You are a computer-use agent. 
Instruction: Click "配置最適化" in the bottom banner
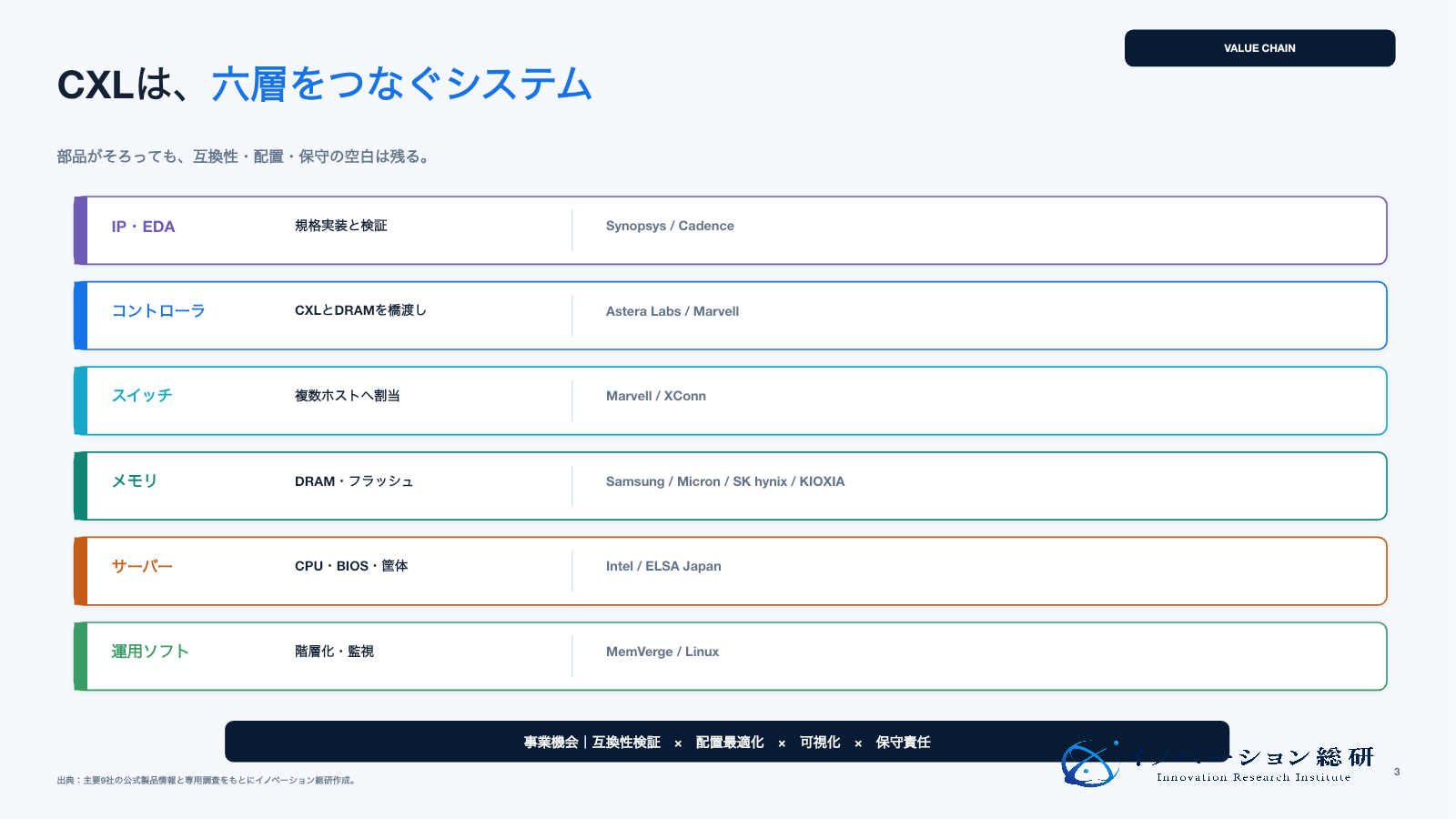[730, 743]
